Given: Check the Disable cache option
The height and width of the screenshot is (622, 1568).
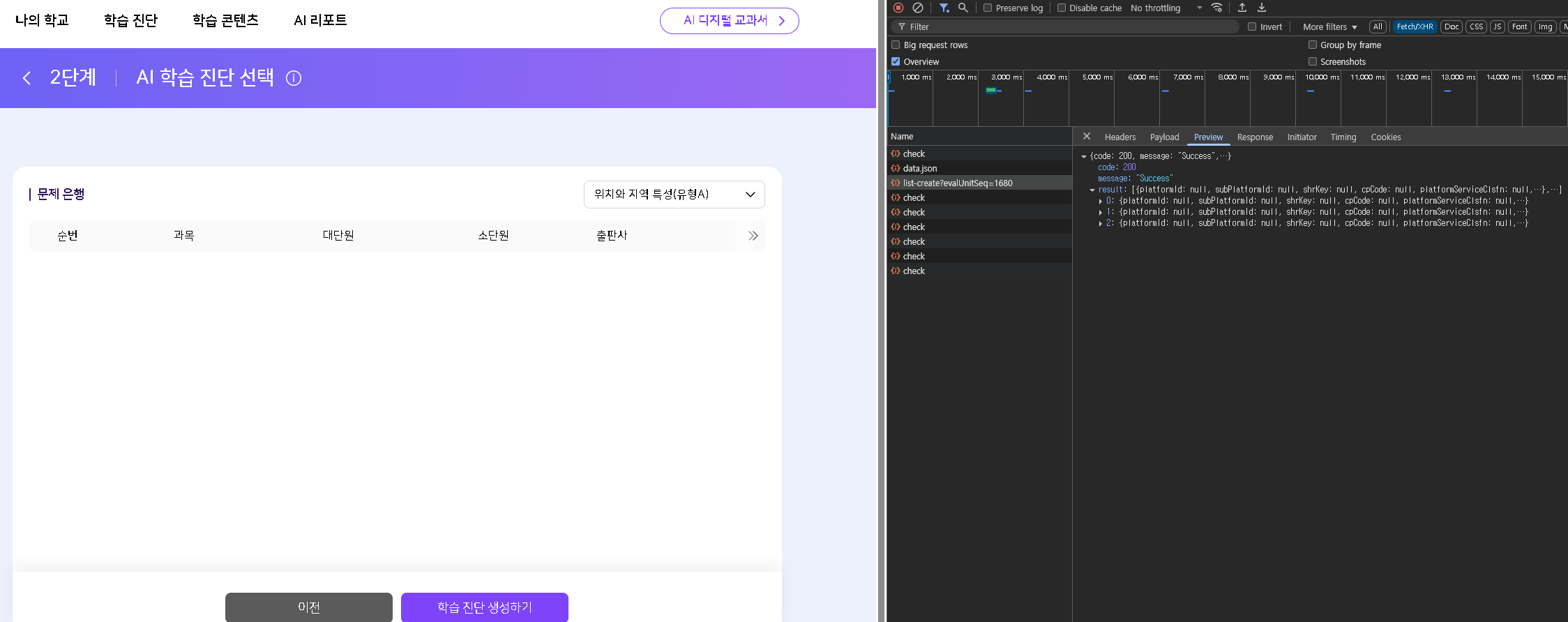Looking at the screenshot, I should click(x=1062, y=8).
